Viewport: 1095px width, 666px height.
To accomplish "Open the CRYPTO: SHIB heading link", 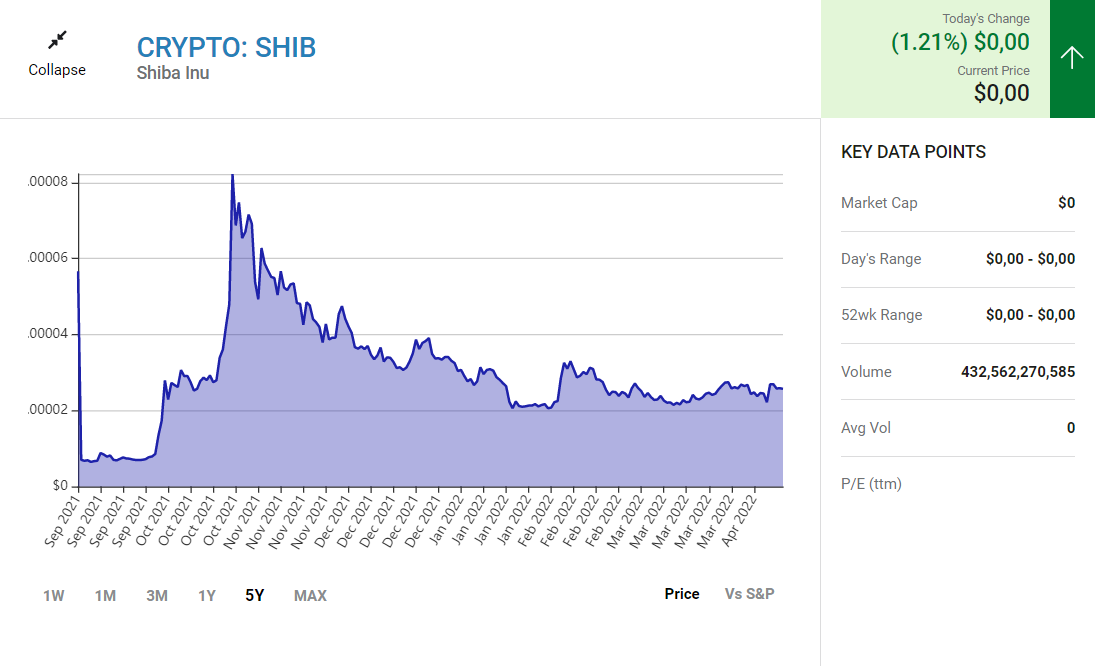I will 226,47.
